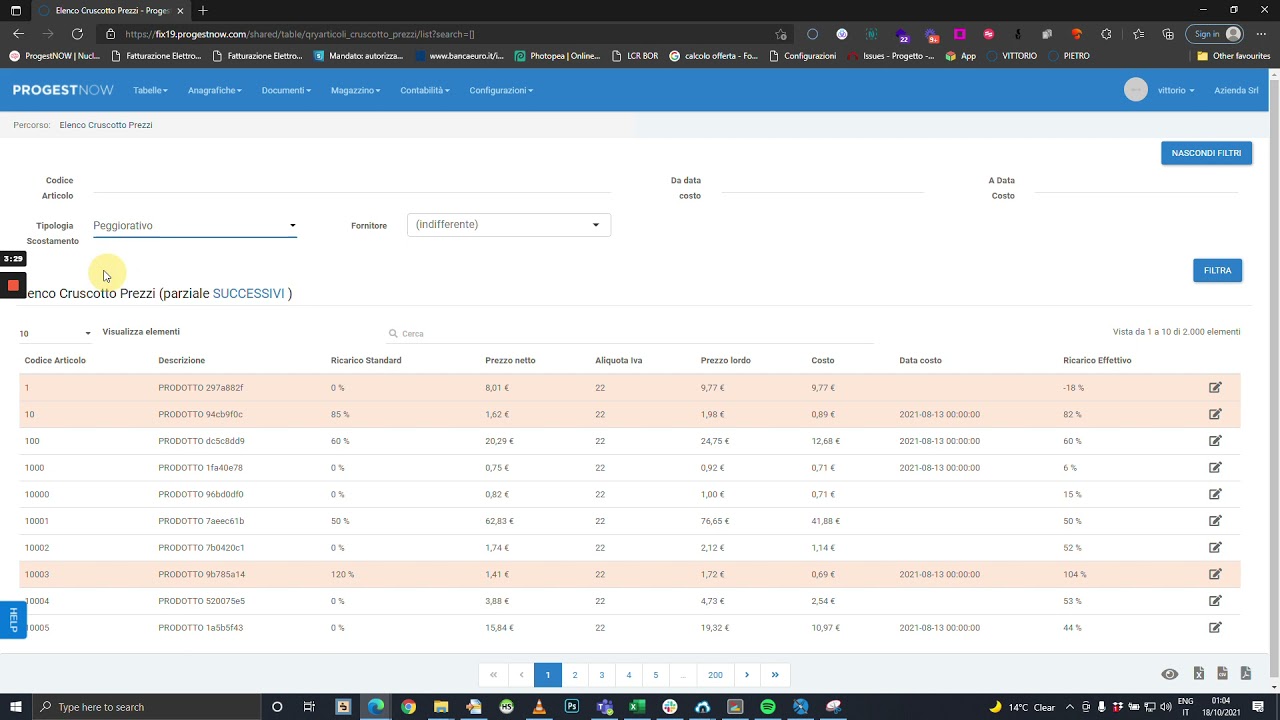Edit row for PRODOTTO 7aeec61b

1215,521
